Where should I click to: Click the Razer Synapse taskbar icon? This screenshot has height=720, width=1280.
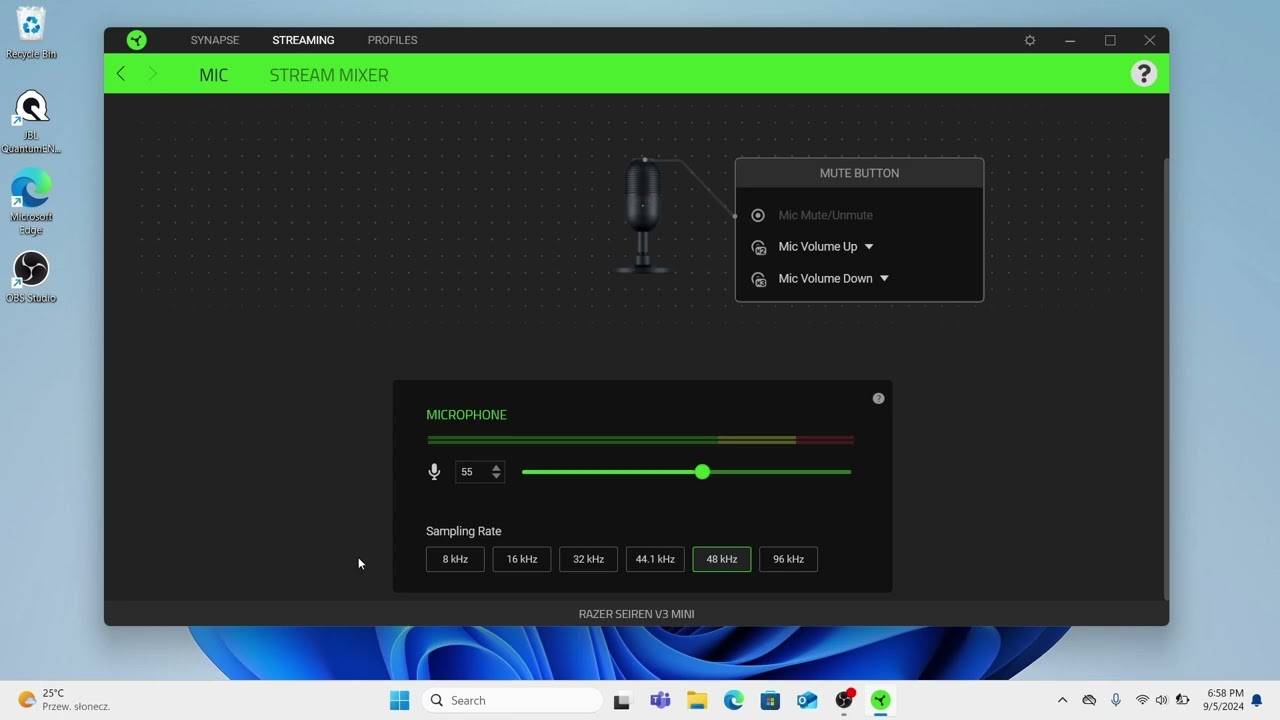coord(880,700)
